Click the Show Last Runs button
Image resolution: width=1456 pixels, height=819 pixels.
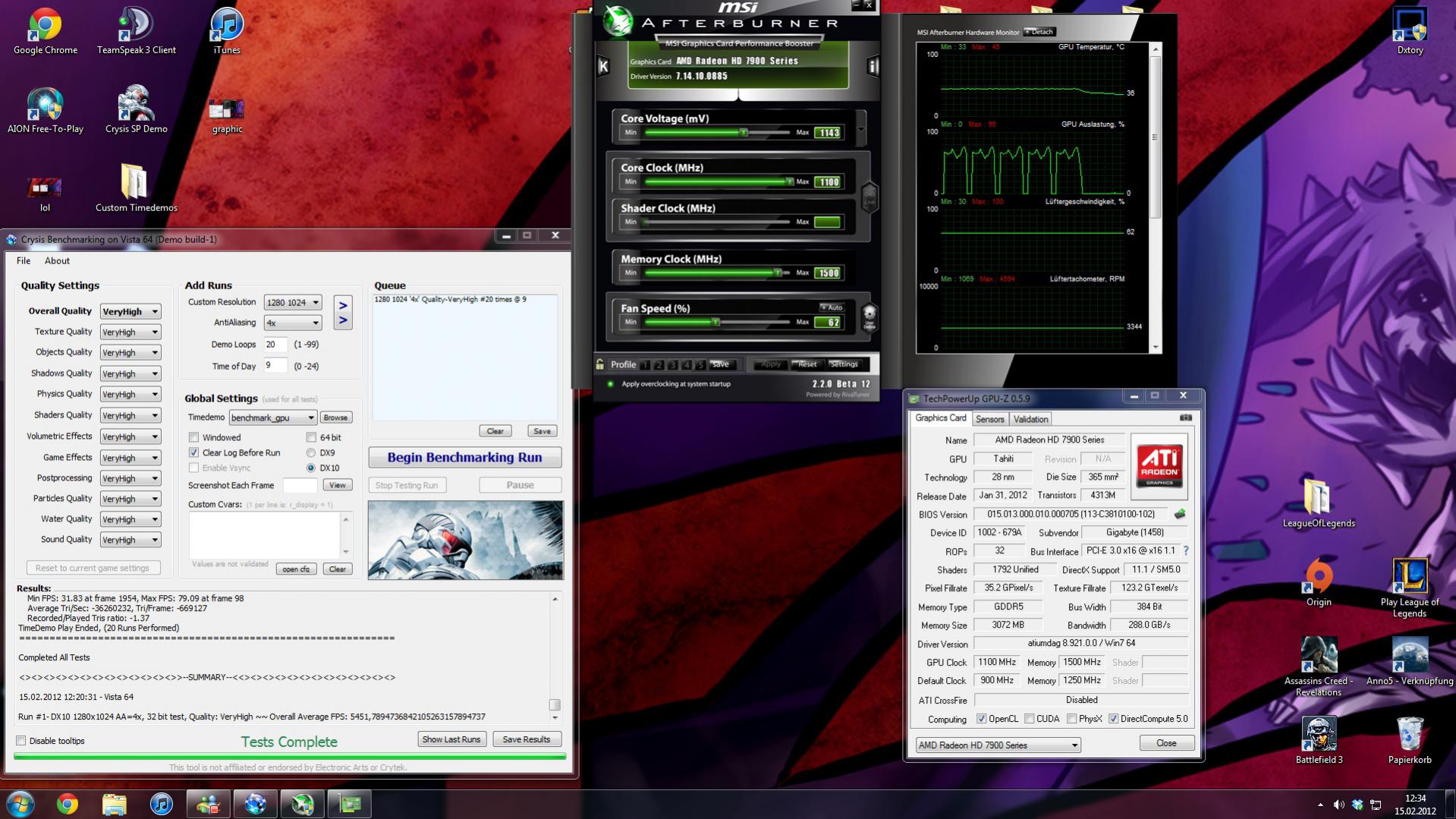451,739
